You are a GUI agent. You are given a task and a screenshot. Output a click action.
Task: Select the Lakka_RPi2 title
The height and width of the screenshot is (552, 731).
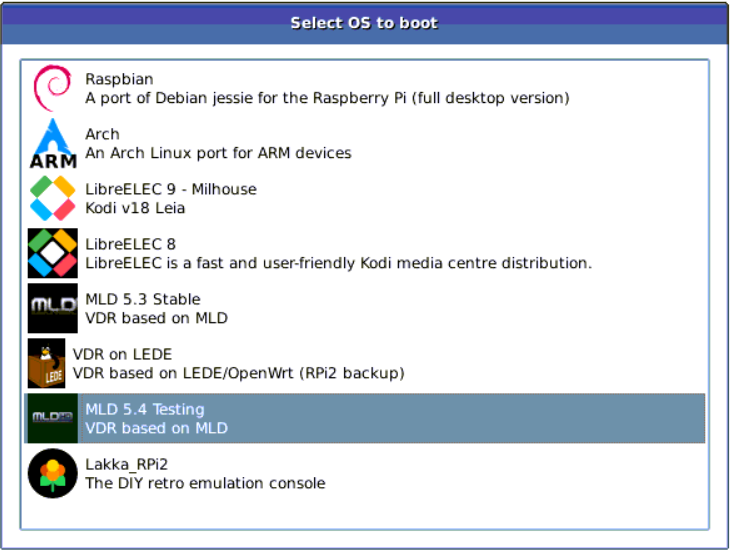point(127,464)
